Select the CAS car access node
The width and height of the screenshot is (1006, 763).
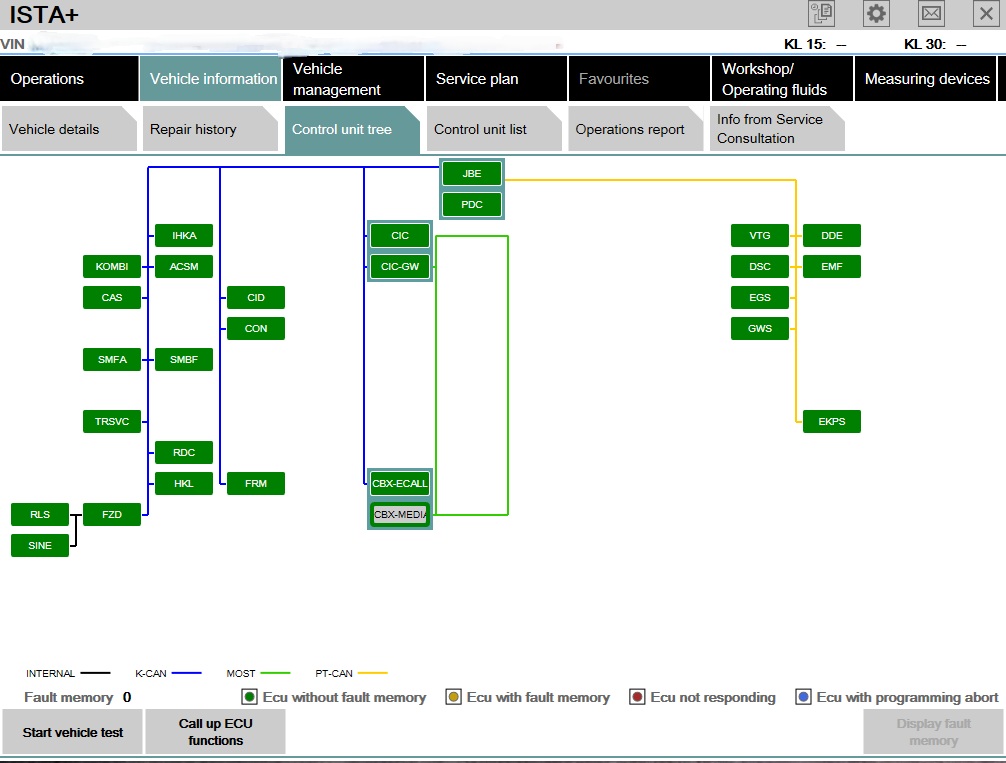tap(112, 298)
